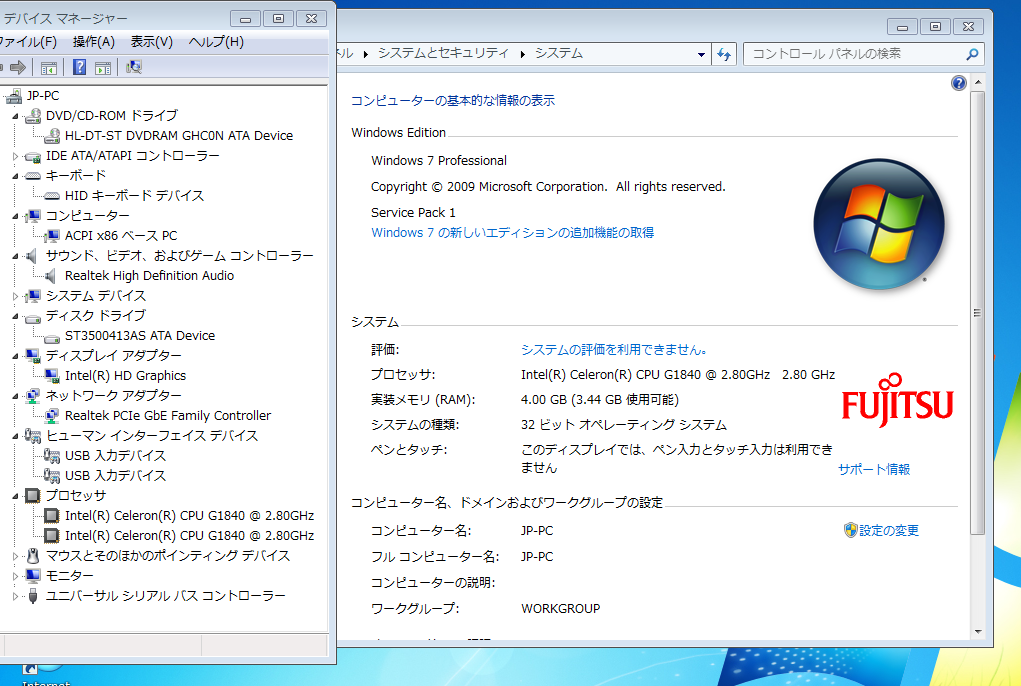Click the システム breadcrumb segment
This screenshot has height=686, width=1021.
point(559,53)
